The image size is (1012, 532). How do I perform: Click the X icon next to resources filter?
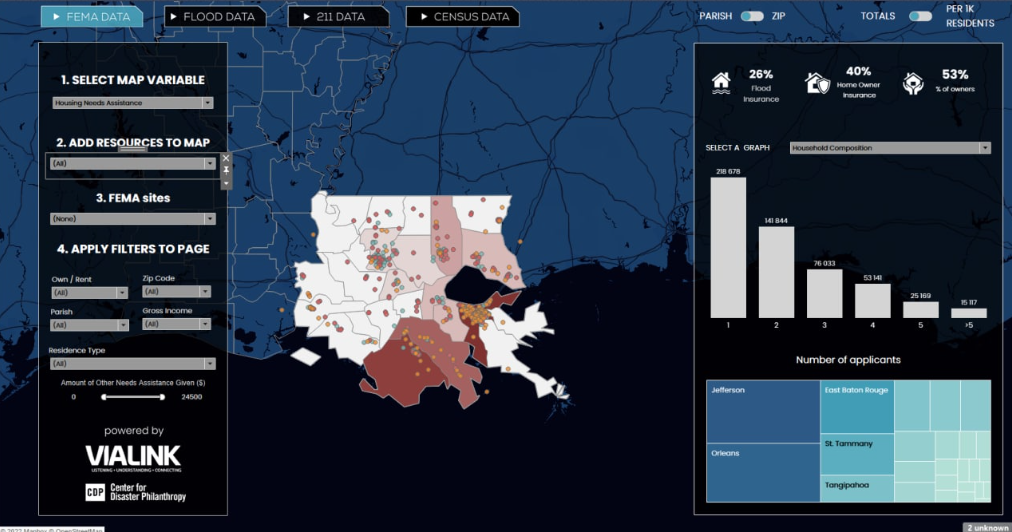click(x=226, y=158)
